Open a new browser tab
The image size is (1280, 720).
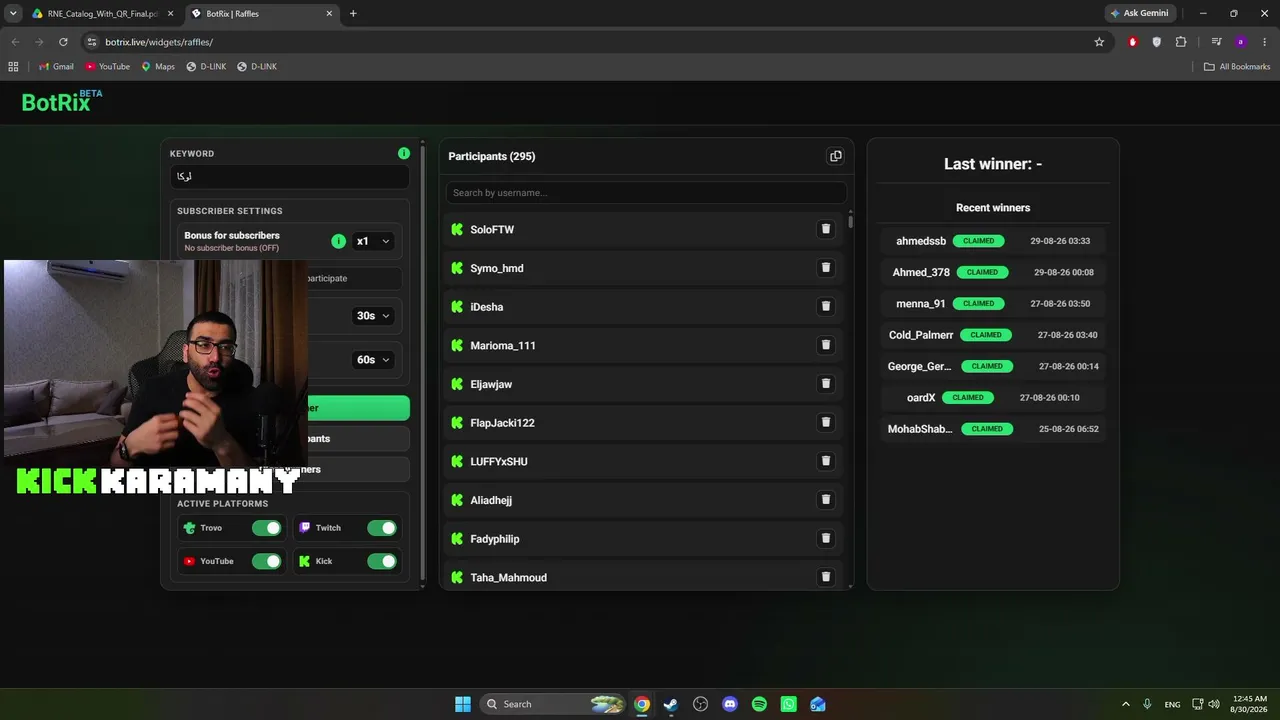pos(353,14)
